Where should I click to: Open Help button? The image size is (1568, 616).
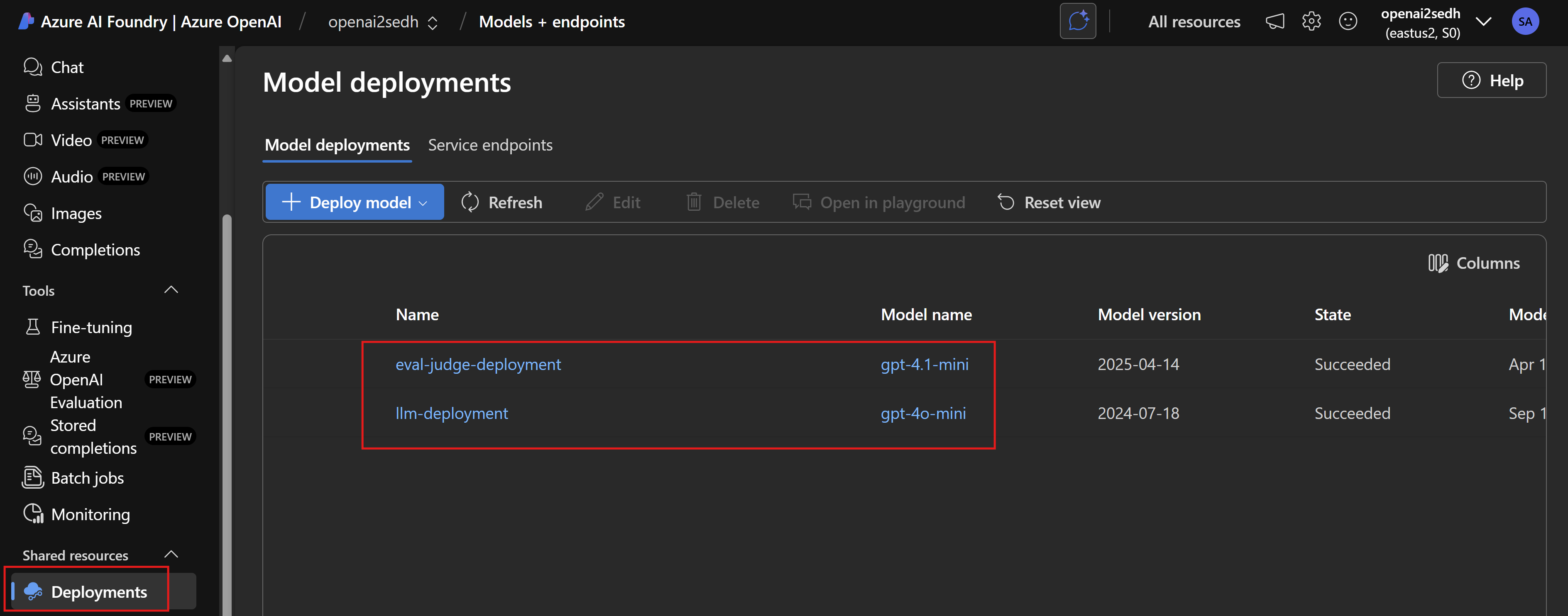pyautogui.click(x=1491, y=80)
